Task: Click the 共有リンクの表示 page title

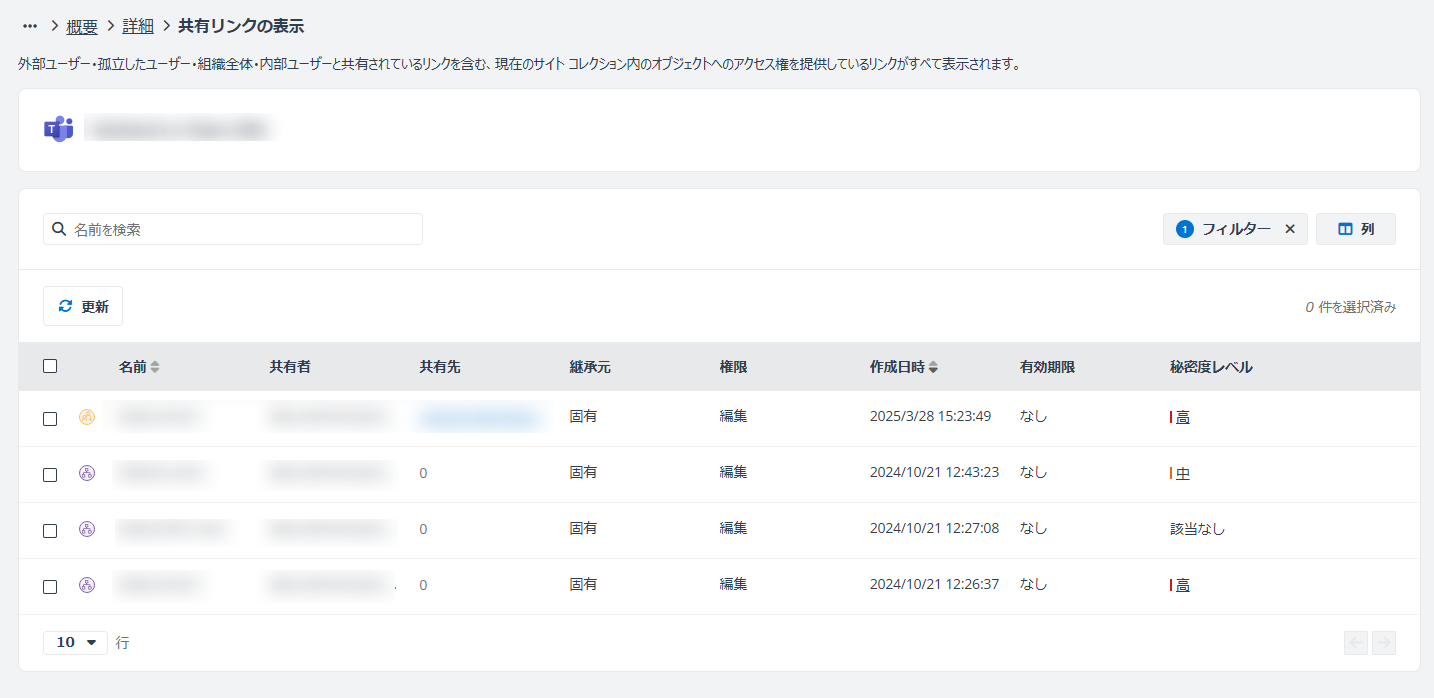Action: tap(241, 26)
